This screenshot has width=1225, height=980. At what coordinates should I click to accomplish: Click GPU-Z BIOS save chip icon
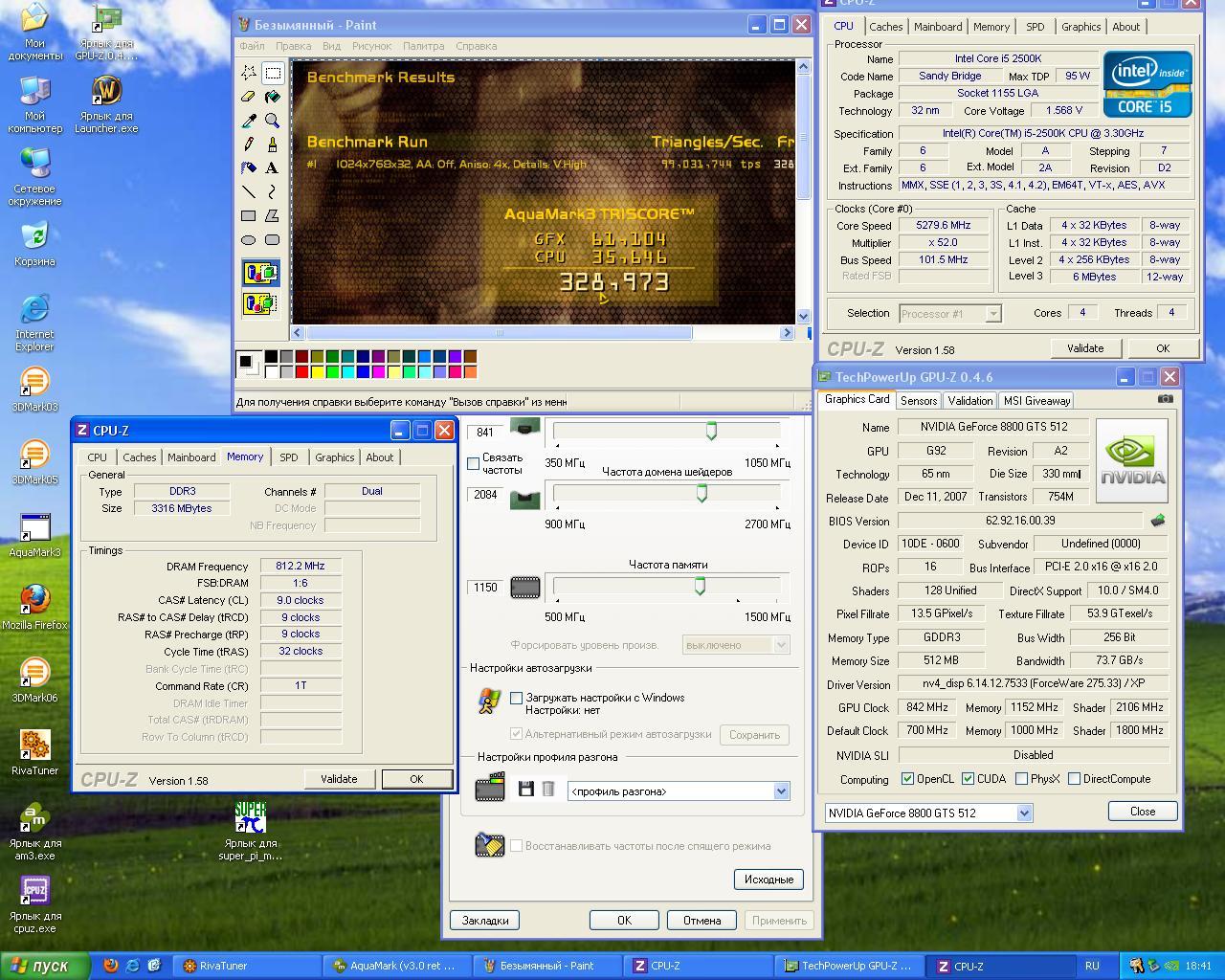pyautogui.click(x=1157, y=521)
